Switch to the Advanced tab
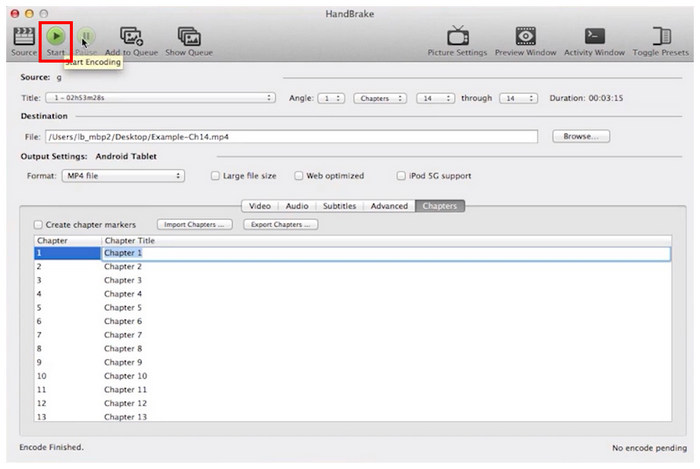 tap(389, 206)
